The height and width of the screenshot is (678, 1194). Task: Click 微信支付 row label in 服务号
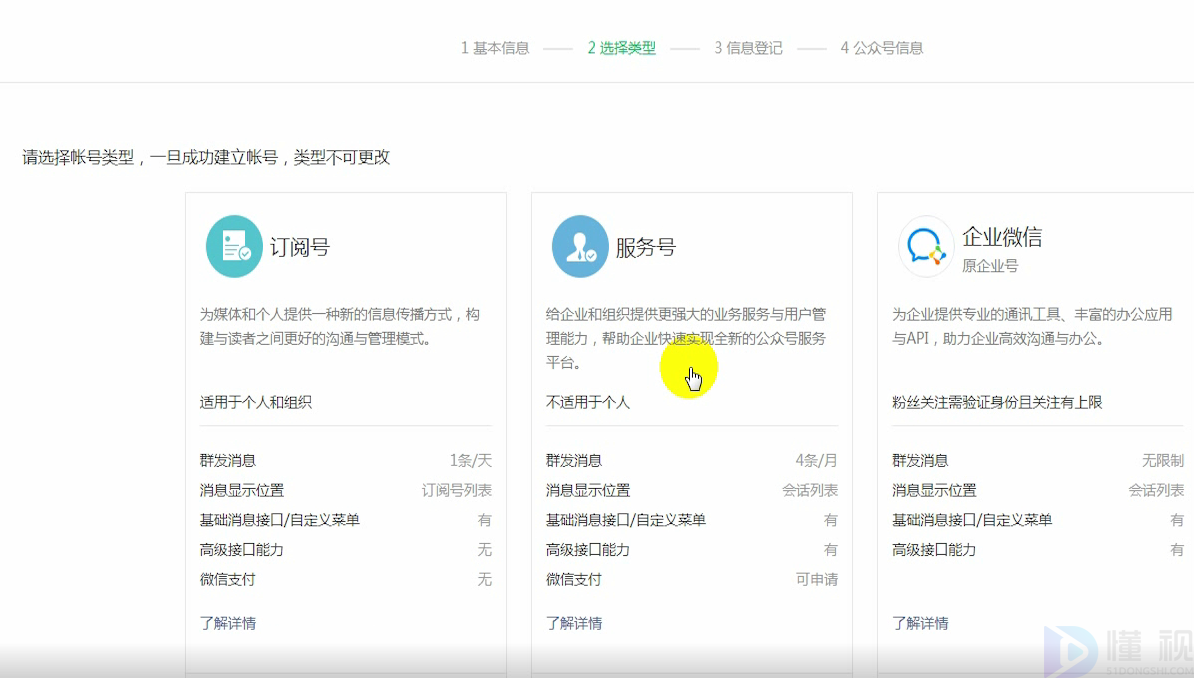click(x=573, y=579)
